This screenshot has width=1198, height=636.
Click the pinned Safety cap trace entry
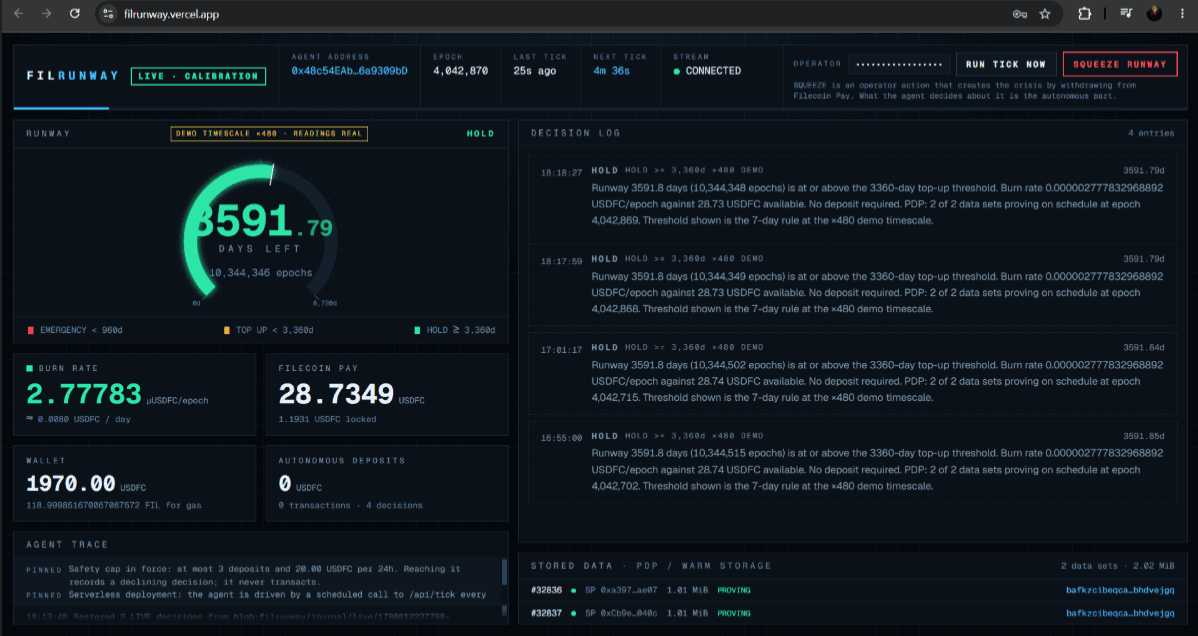[264, 575]
